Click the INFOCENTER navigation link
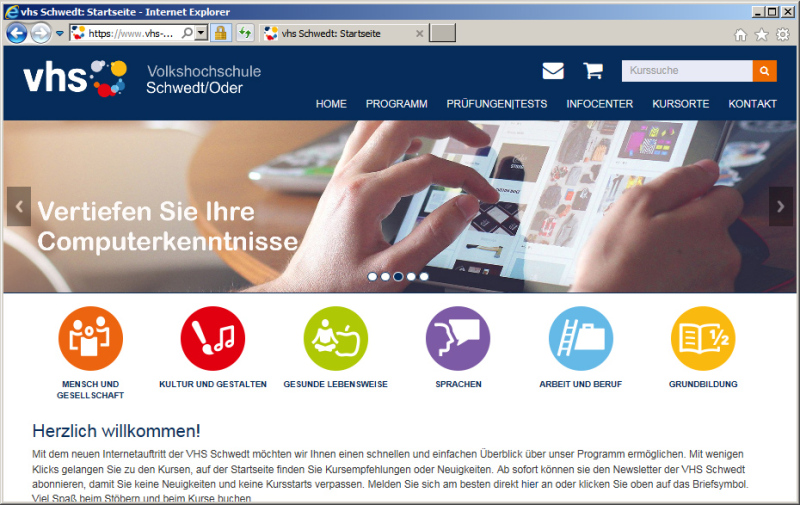This screenshot has width=800, height=505. 599,104
